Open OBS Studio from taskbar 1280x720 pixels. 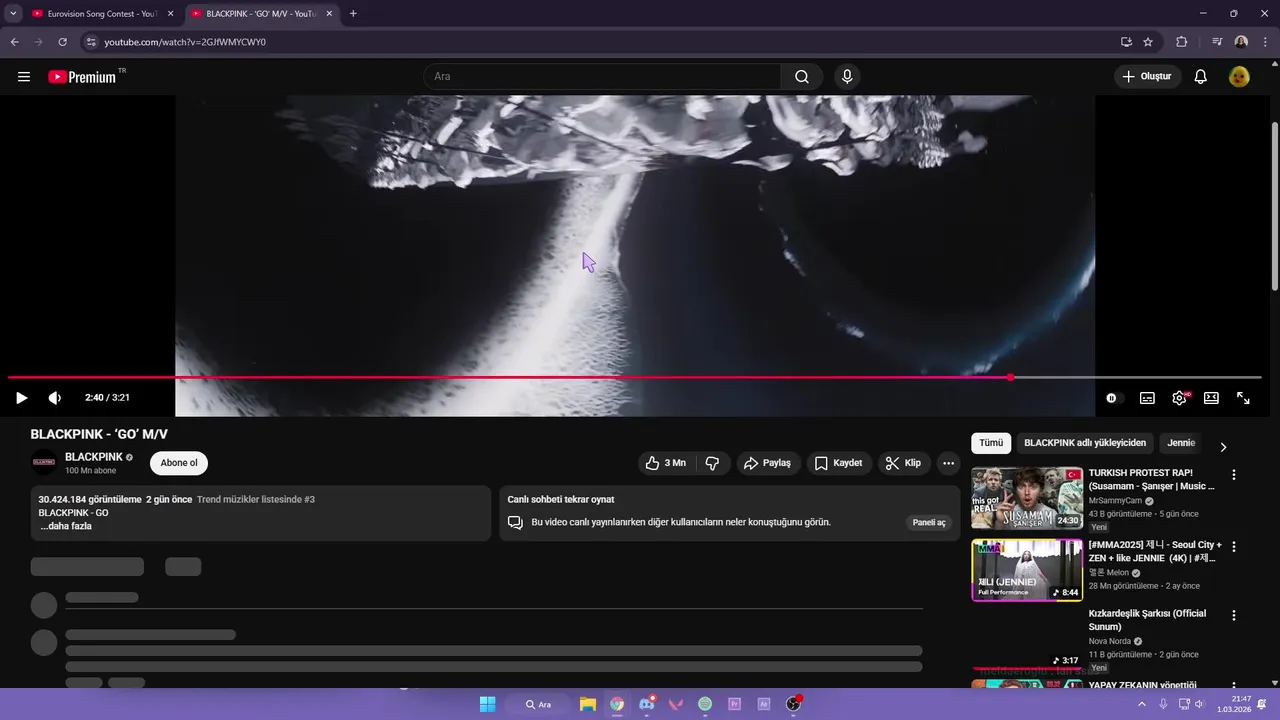click(793, 704)
